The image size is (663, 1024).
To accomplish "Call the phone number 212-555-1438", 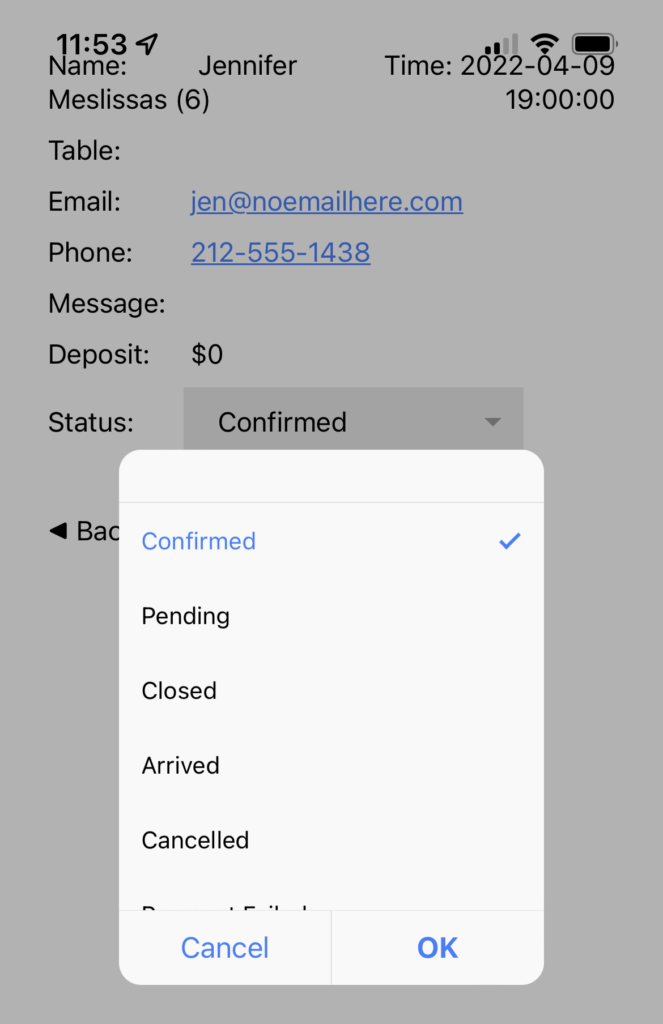I will pyautogui.click(x=281, y=252).
